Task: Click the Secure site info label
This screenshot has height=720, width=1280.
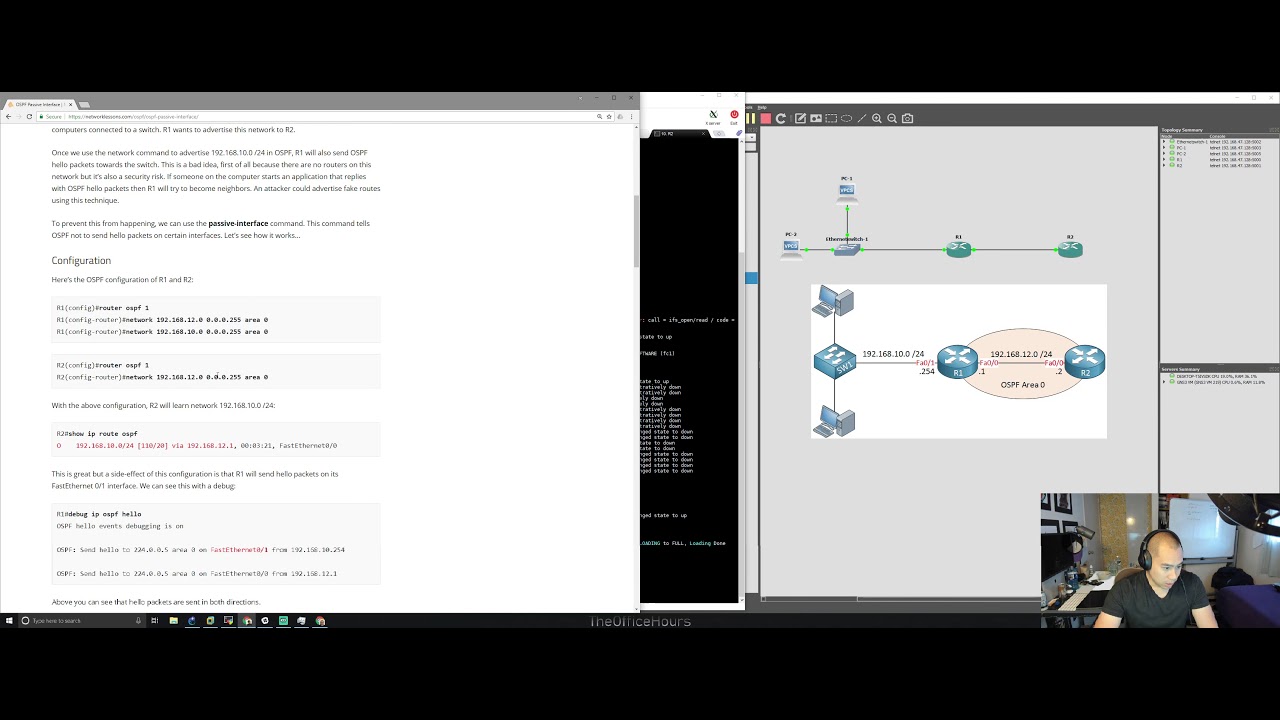Action: point(52,117)
